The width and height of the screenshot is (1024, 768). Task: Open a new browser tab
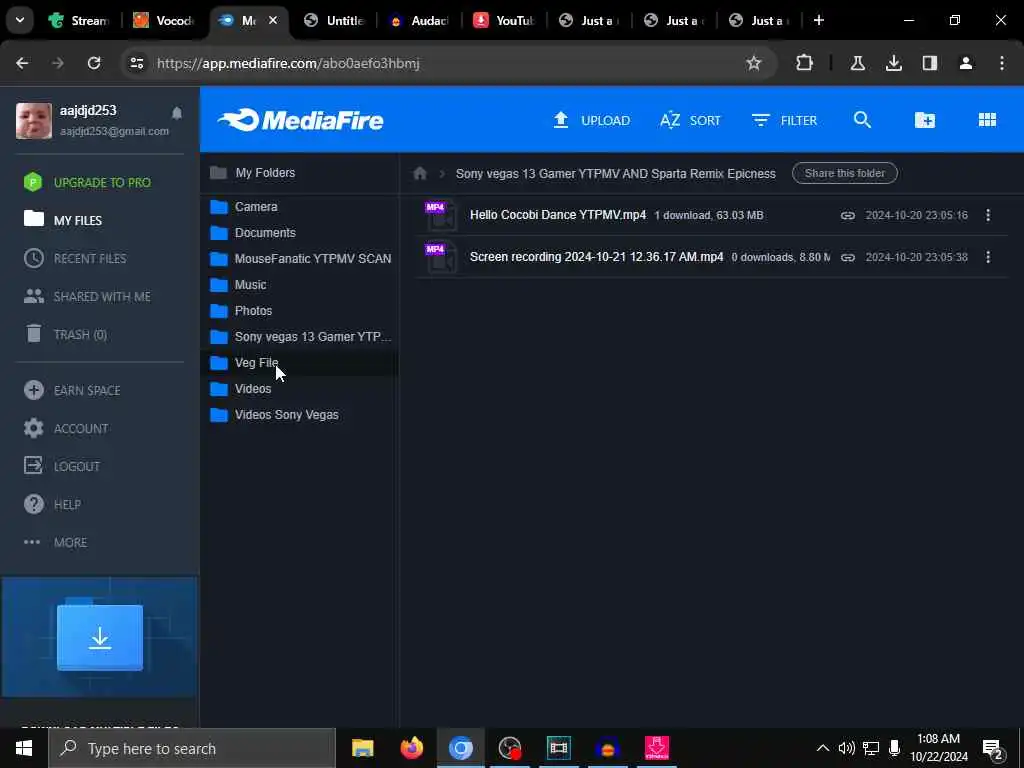click(x=819, y=20)
